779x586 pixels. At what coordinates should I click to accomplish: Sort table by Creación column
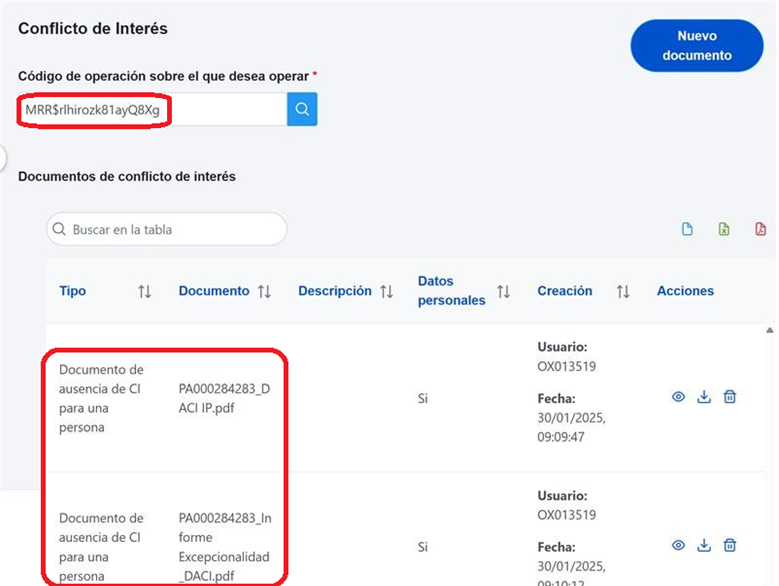[x=623, y=291]
